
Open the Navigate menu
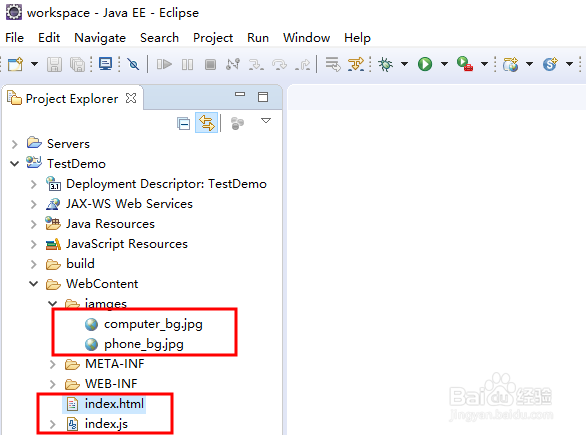click(x=100, y=38)
